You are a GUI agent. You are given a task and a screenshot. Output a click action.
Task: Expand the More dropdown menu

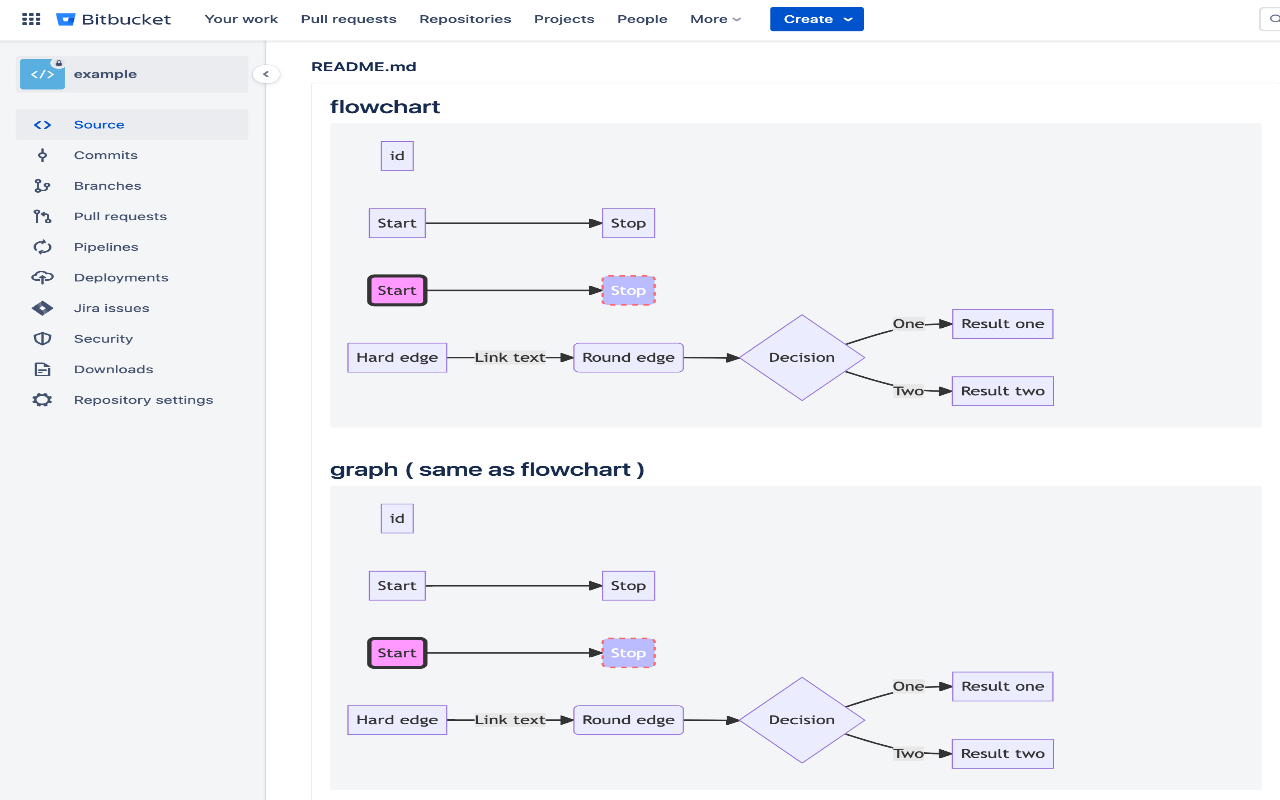click(x=715, y=19)
